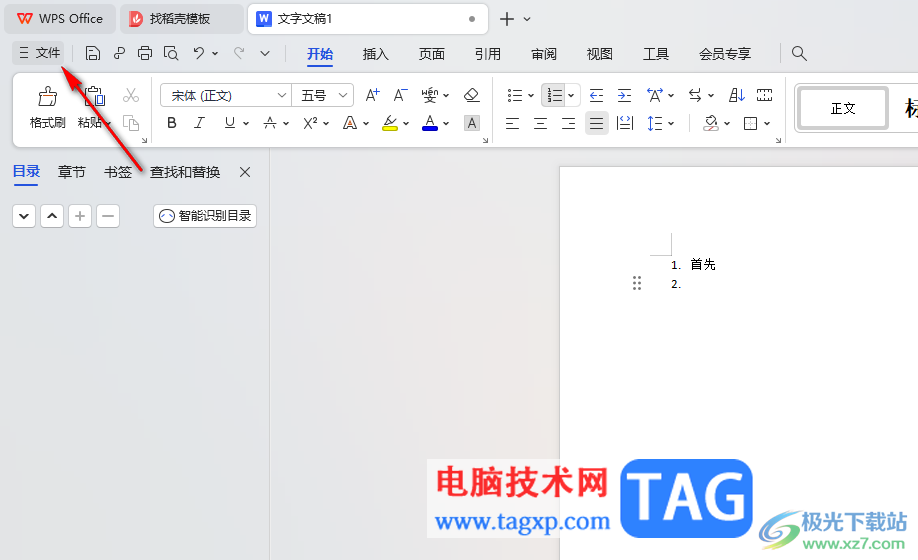Toggle Italic formatting
This screenshot has width=918, height=560.
200,123
